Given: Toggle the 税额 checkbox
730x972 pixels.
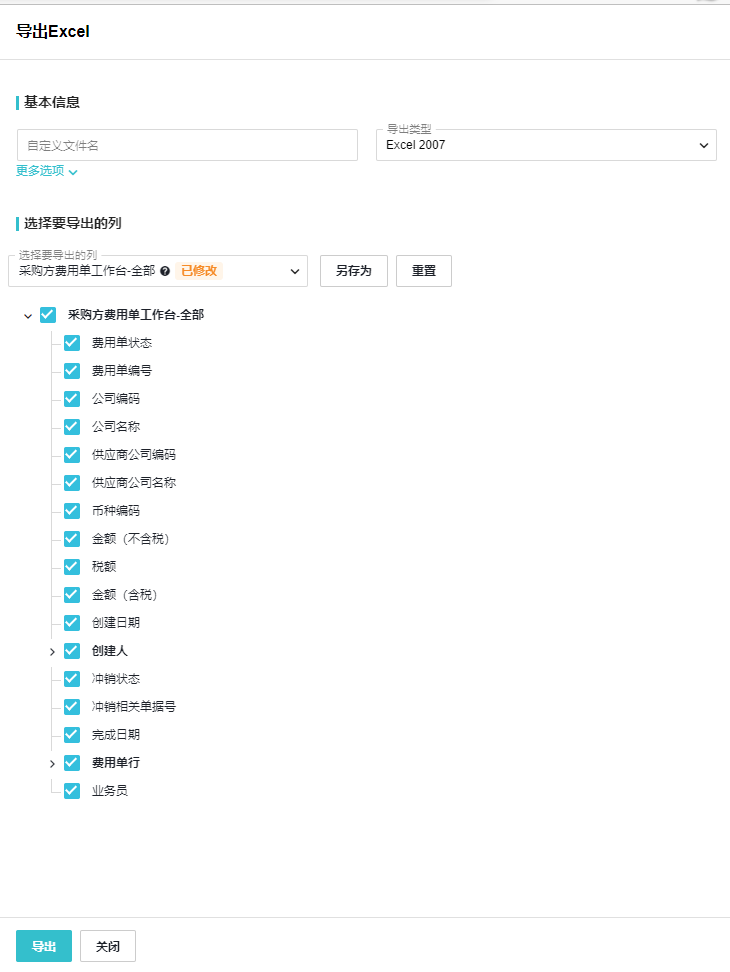Looking at the screenshot, I should click(72, 567).
